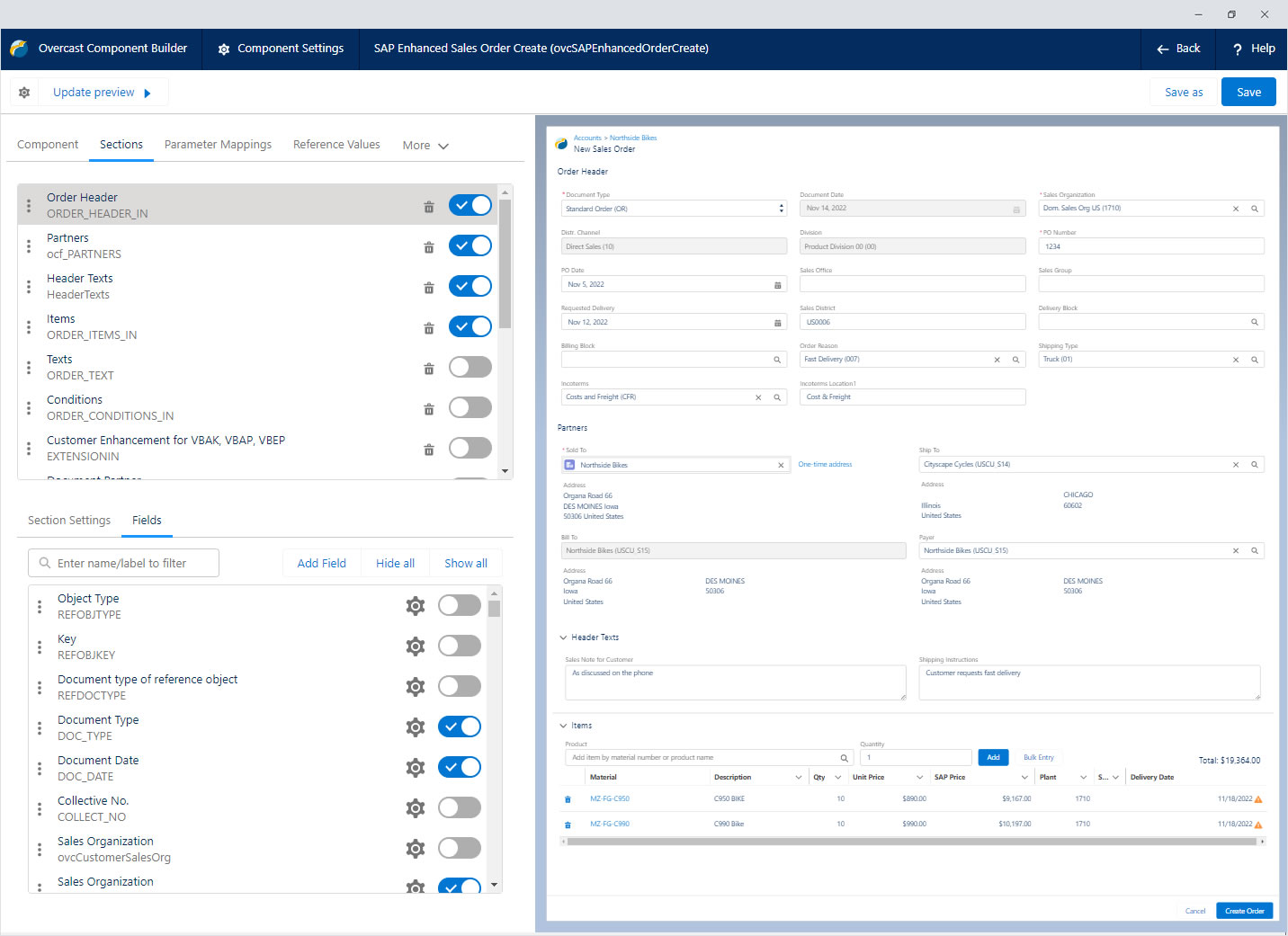Disable the Header Texts section toggle

click(470, 286)
